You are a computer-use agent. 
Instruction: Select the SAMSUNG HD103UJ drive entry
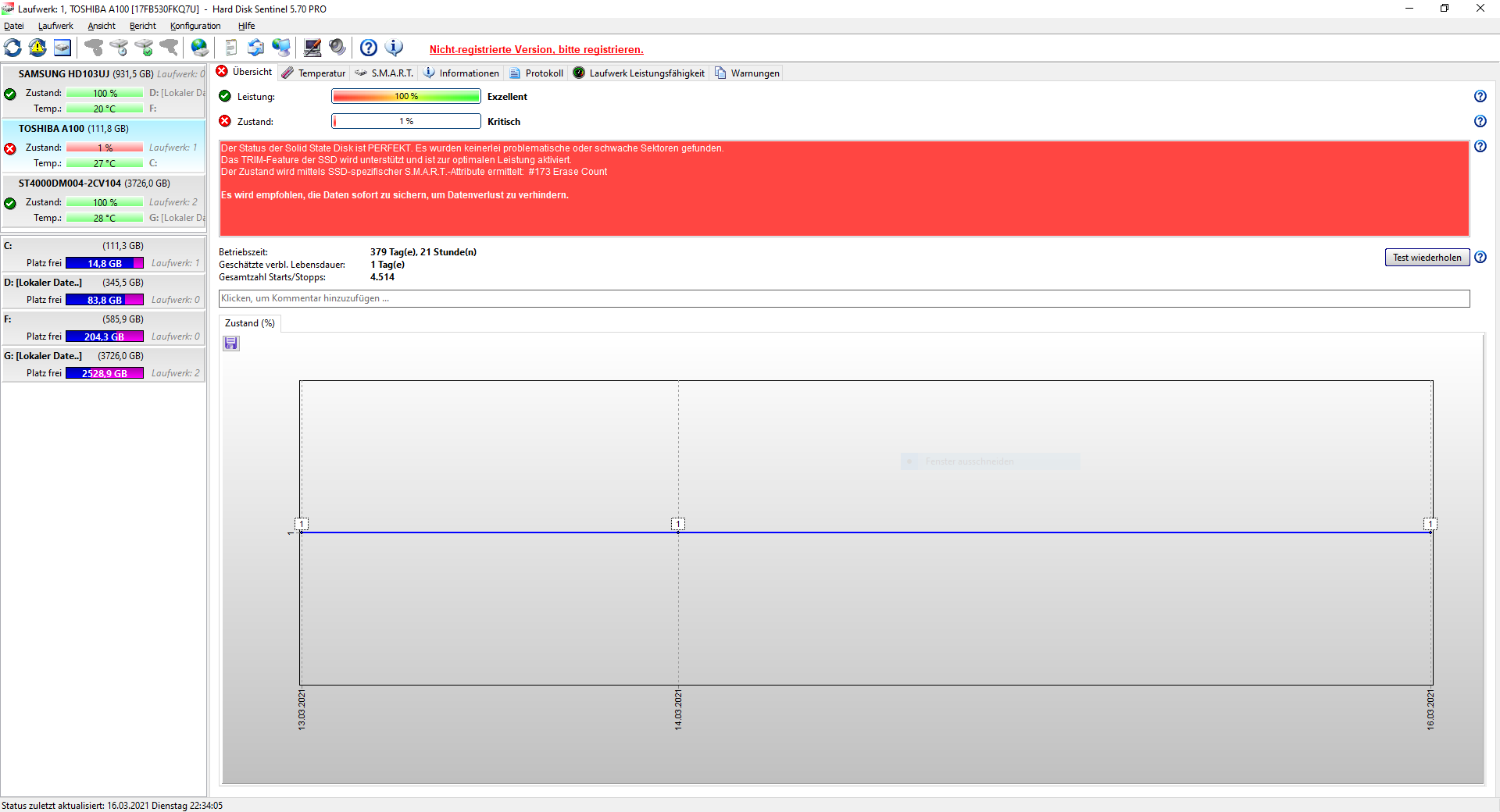pyautogui.click(x=104, y=91)
